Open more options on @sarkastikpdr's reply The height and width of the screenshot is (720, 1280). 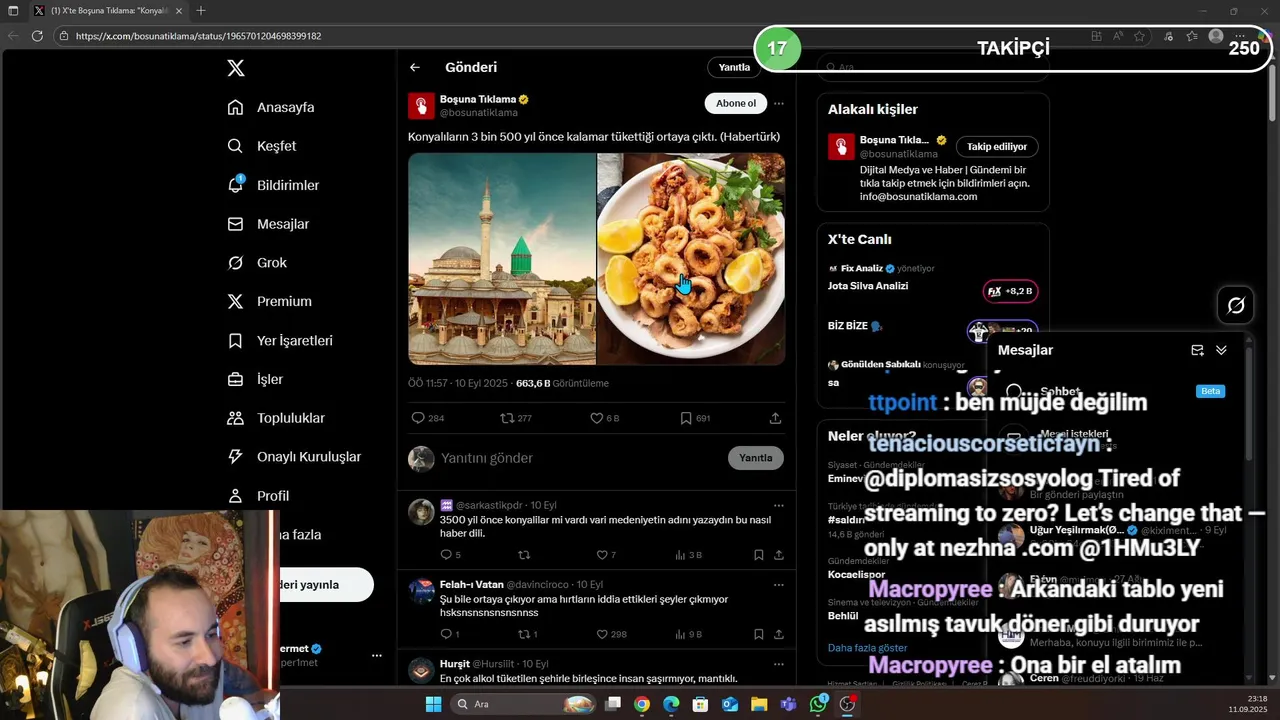pyautogui.click(x=779, y=505)
